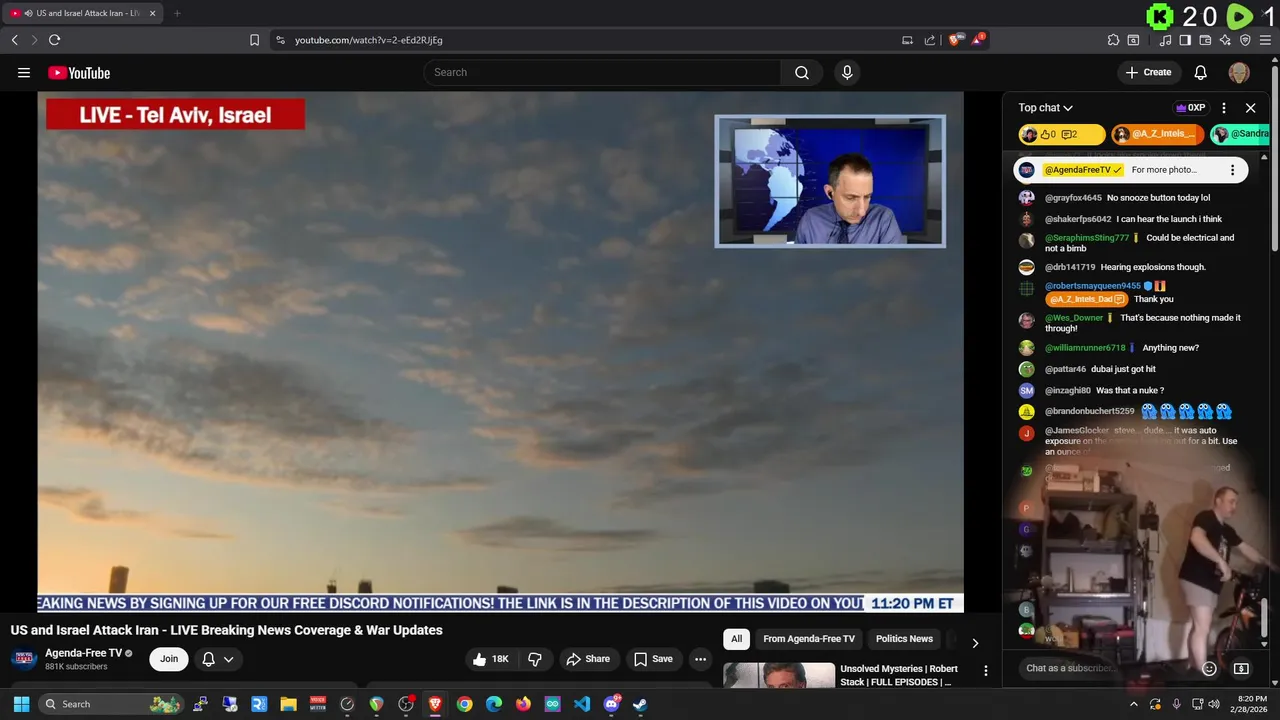Open the YouTube guide hamburger menu
The width and height of the screenshot is (1280, 720).
coord(24,72)
